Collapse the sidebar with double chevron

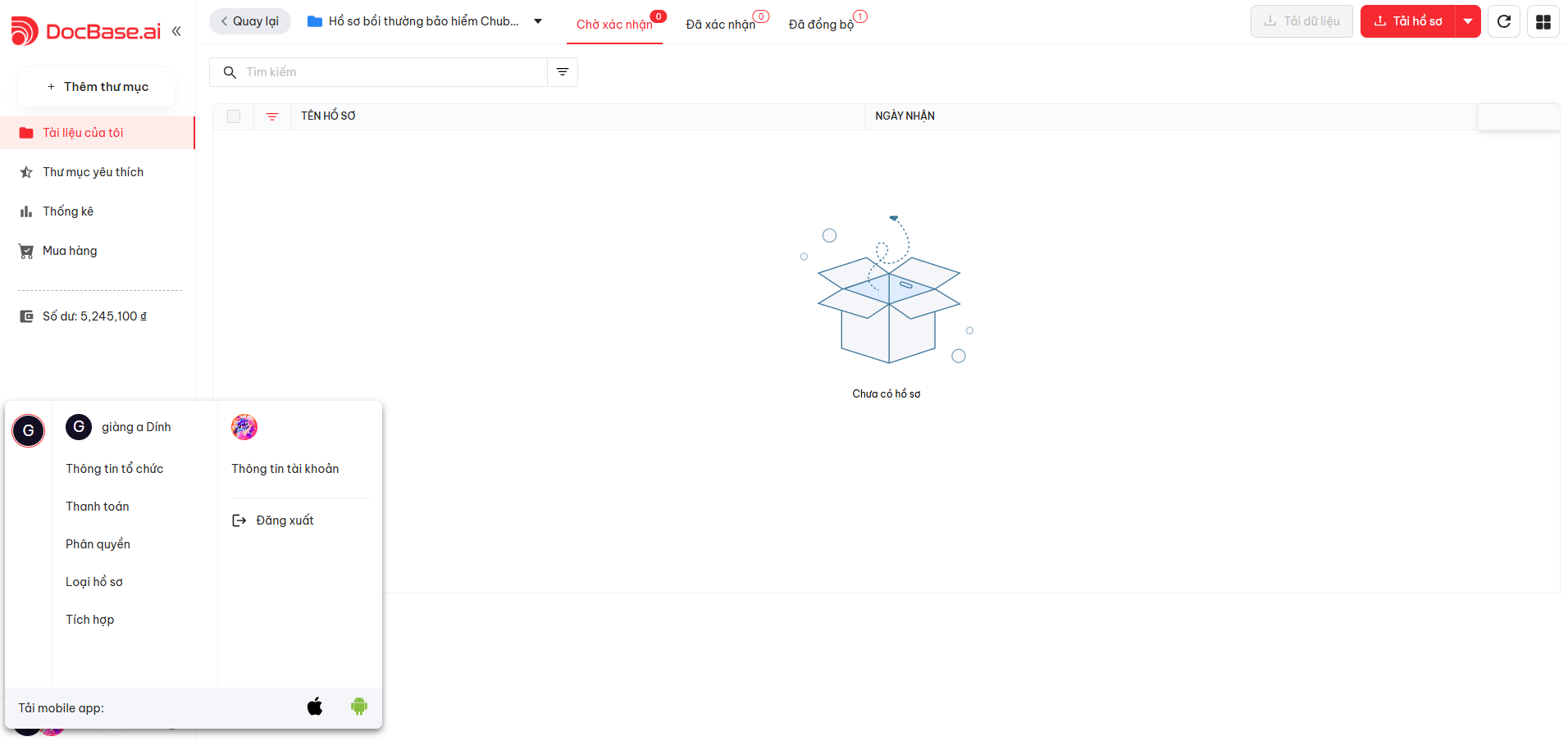coord(176,31)
